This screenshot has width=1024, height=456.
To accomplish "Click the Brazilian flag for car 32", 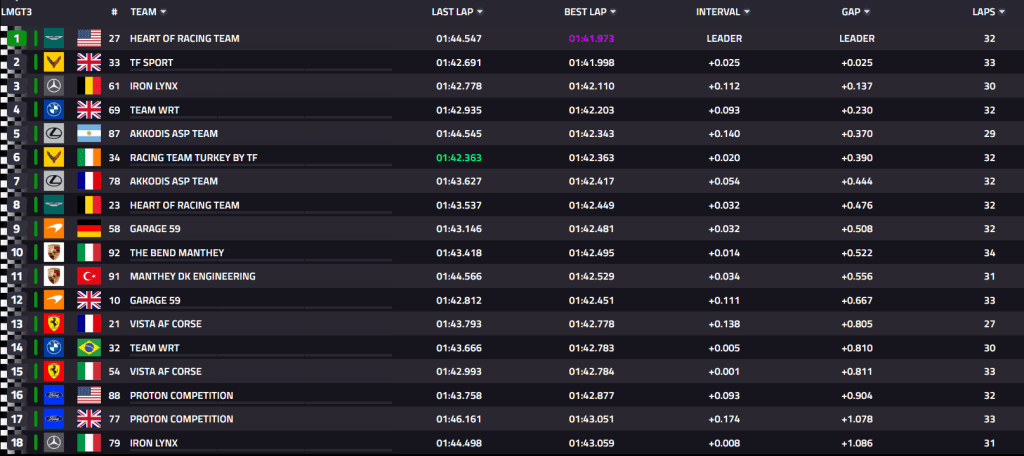I will (89, 348).
